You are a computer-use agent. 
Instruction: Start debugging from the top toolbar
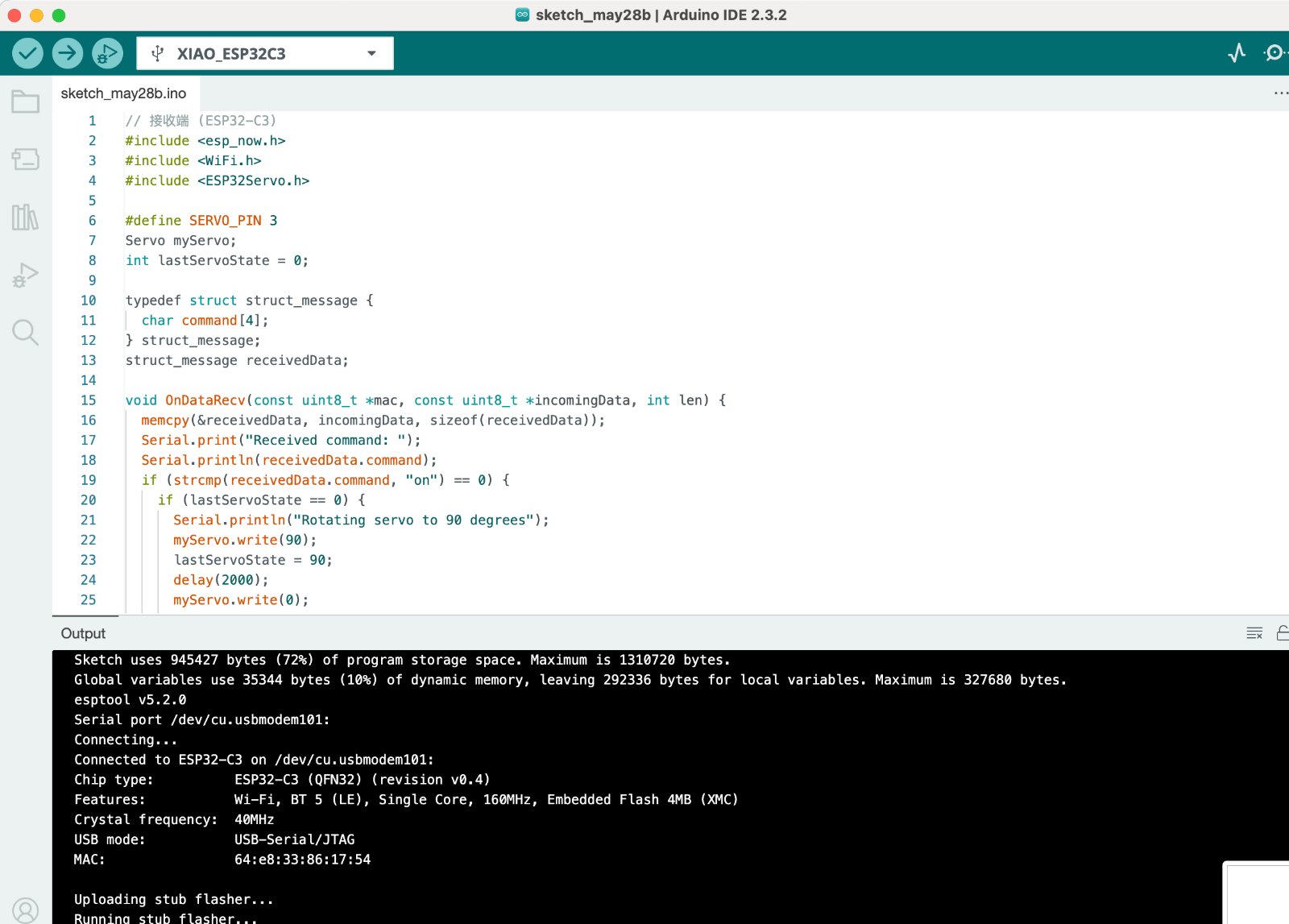107,53
